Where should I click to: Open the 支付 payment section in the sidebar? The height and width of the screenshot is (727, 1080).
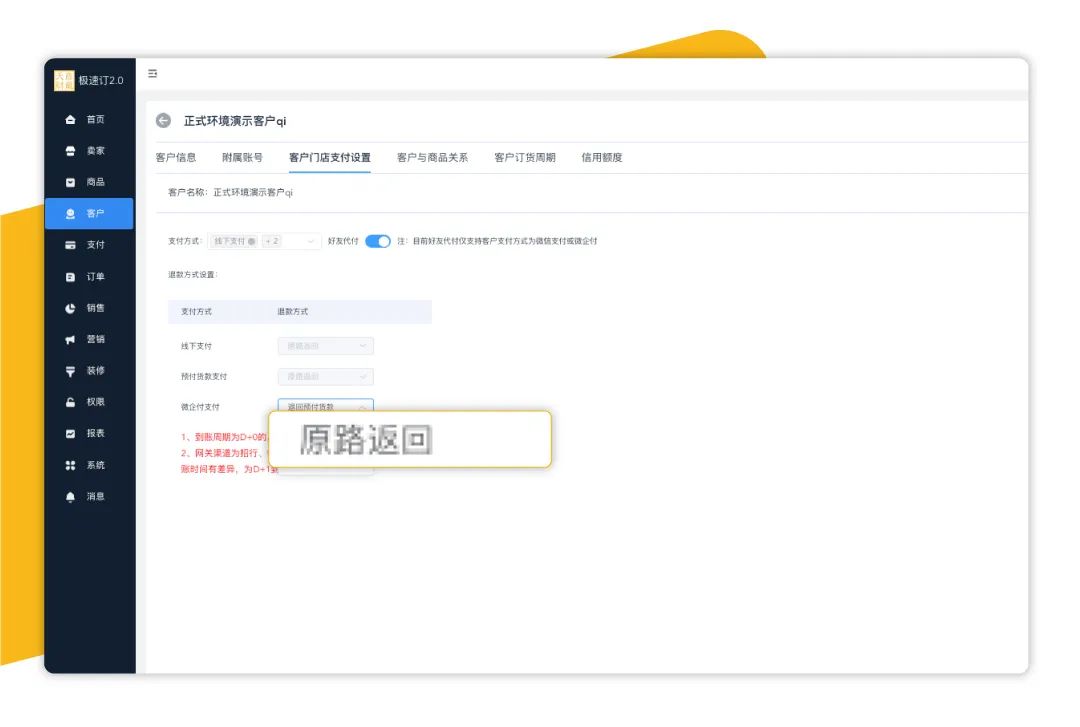(89, 245)
